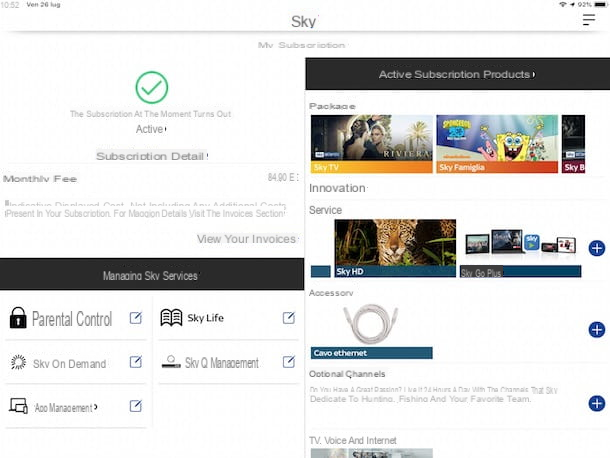Open Sky On Demand edit icon

coord(135,362)
